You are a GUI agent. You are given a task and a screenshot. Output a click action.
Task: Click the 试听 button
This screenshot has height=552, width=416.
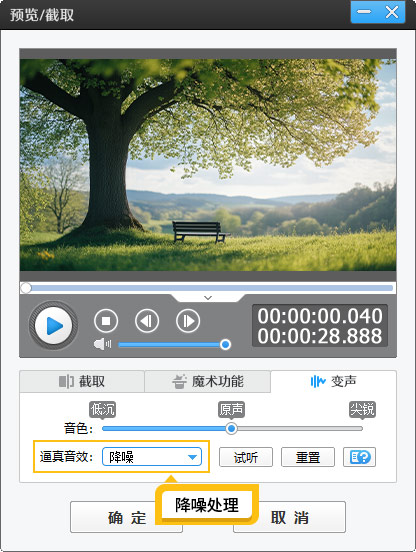click(246, 457)
